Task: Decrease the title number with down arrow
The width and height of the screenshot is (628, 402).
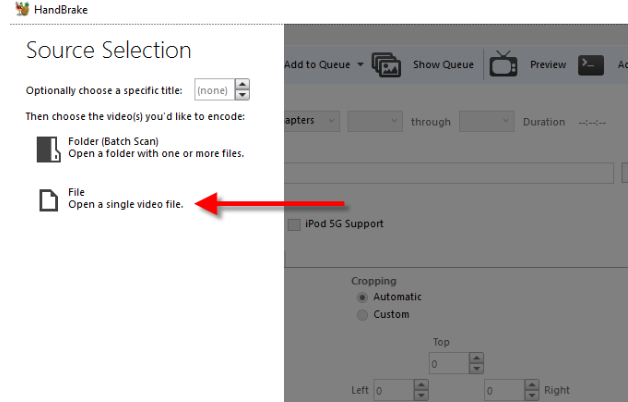Action: 242,95
